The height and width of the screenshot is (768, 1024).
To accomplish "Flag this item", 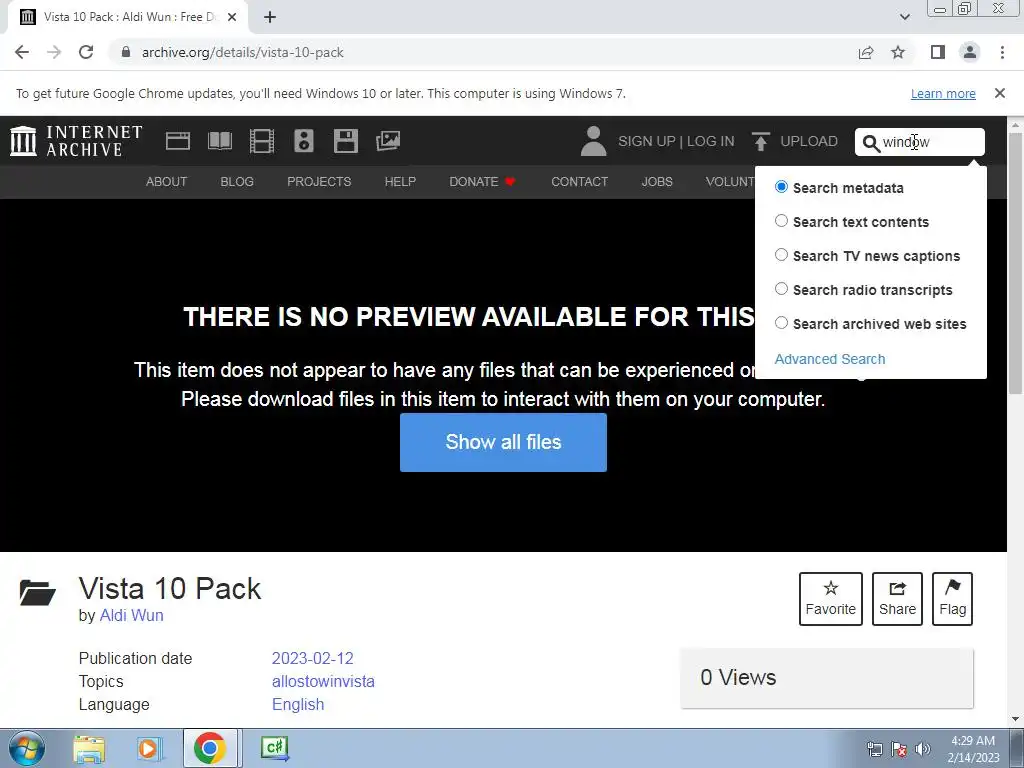I will click(x=952, y=599).
